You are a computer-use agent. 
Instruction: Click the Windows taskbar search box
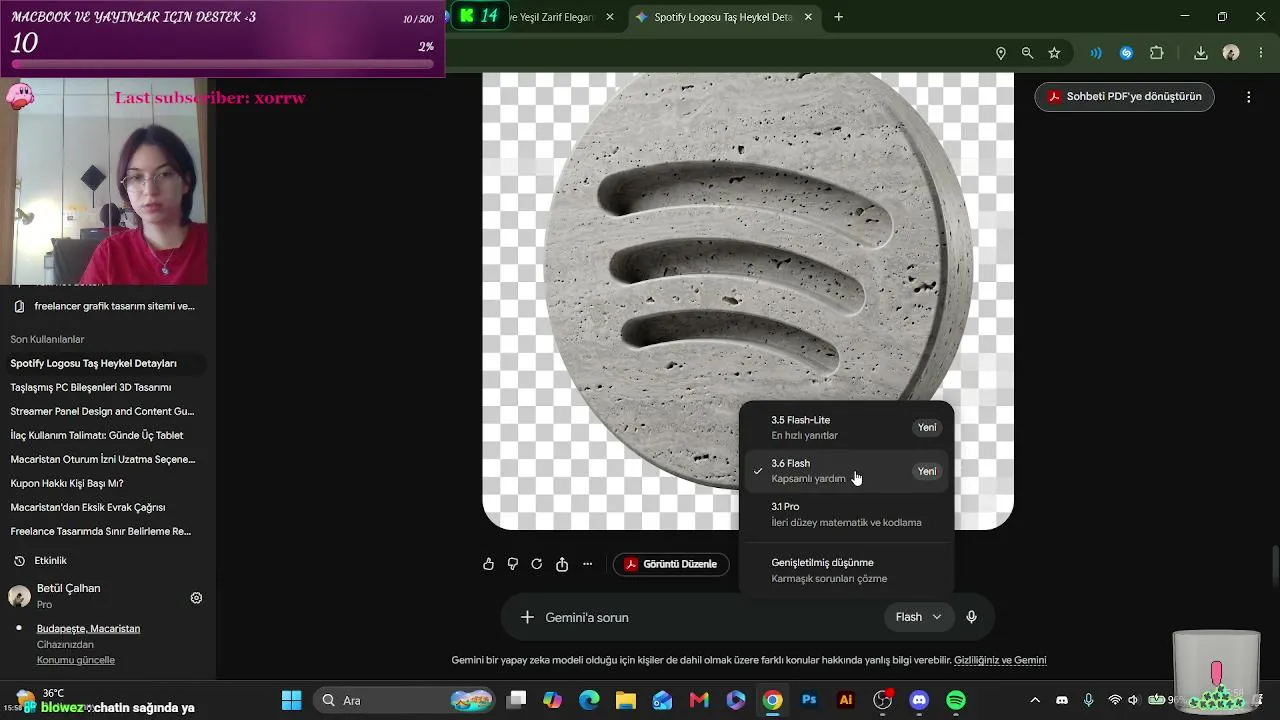click(x=405, y=700)
